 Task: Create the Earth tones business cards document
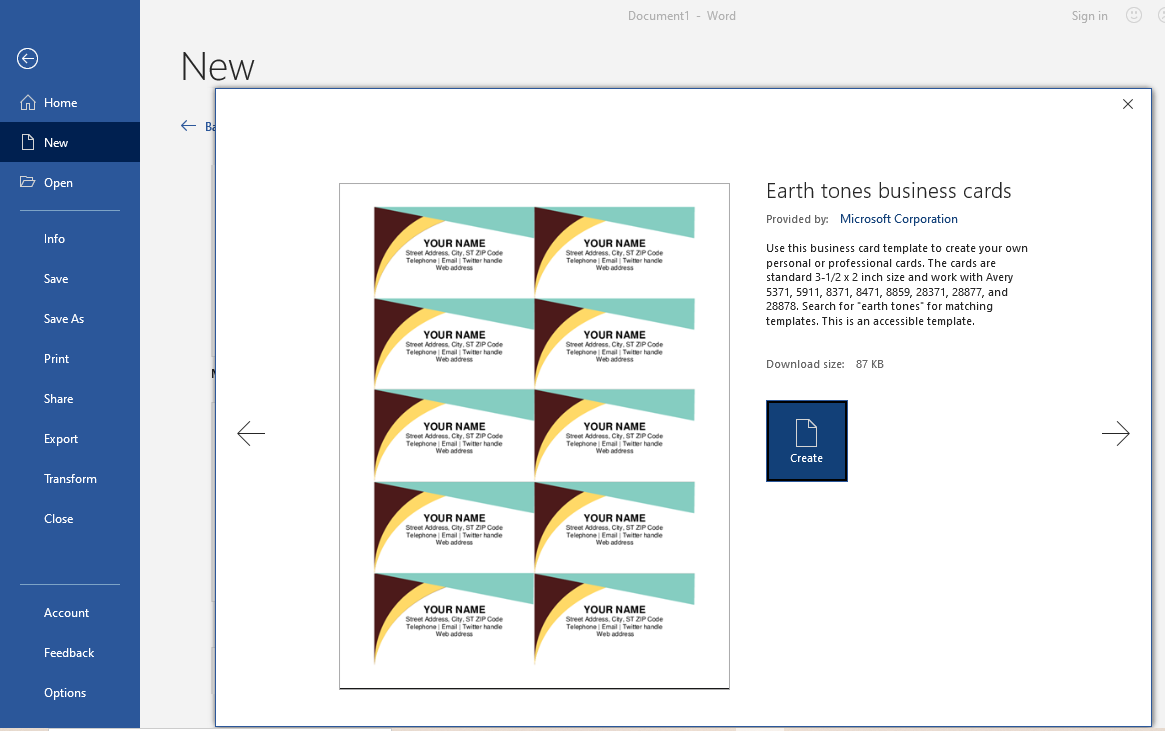tap(806, 440)
